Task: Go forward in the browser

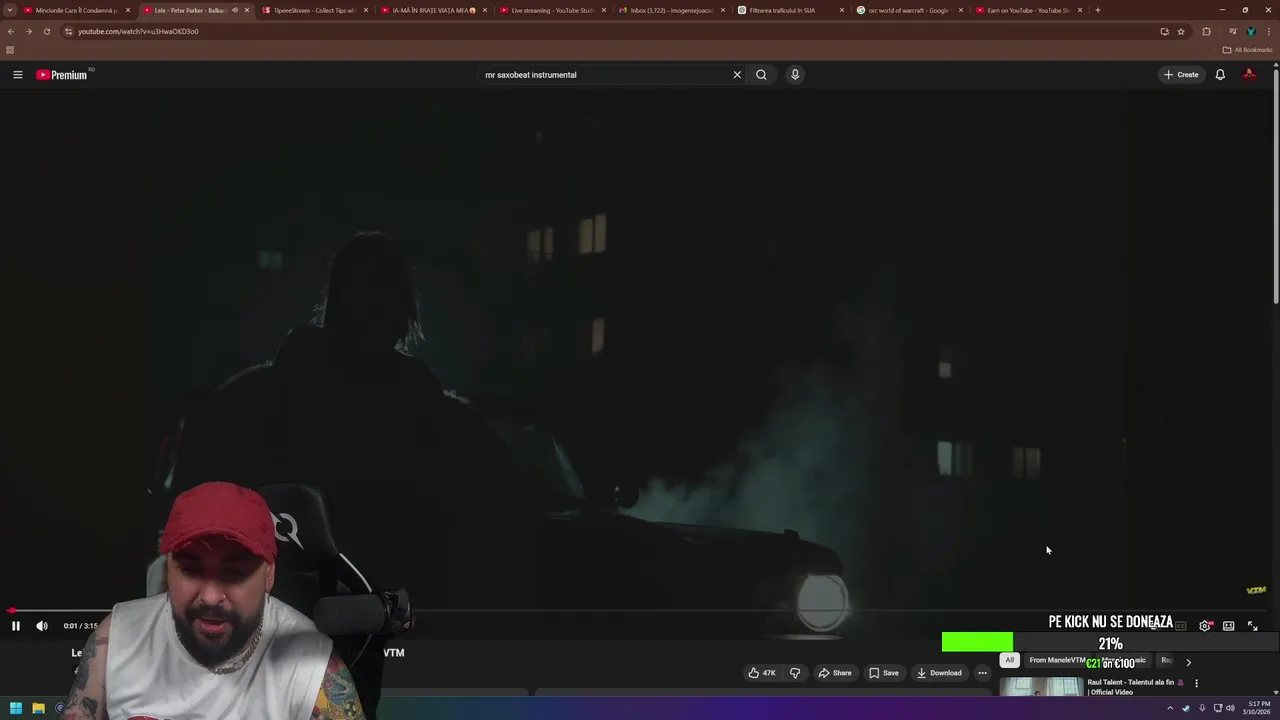Action: click(x=28, y=31)
